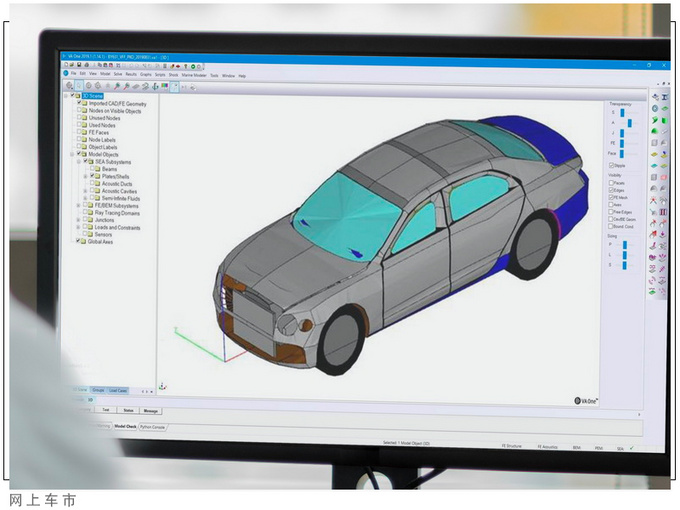Open the Scripts menu
Image resolution: width=680 pixels, height=510 pixels.
tap(160, 75)
